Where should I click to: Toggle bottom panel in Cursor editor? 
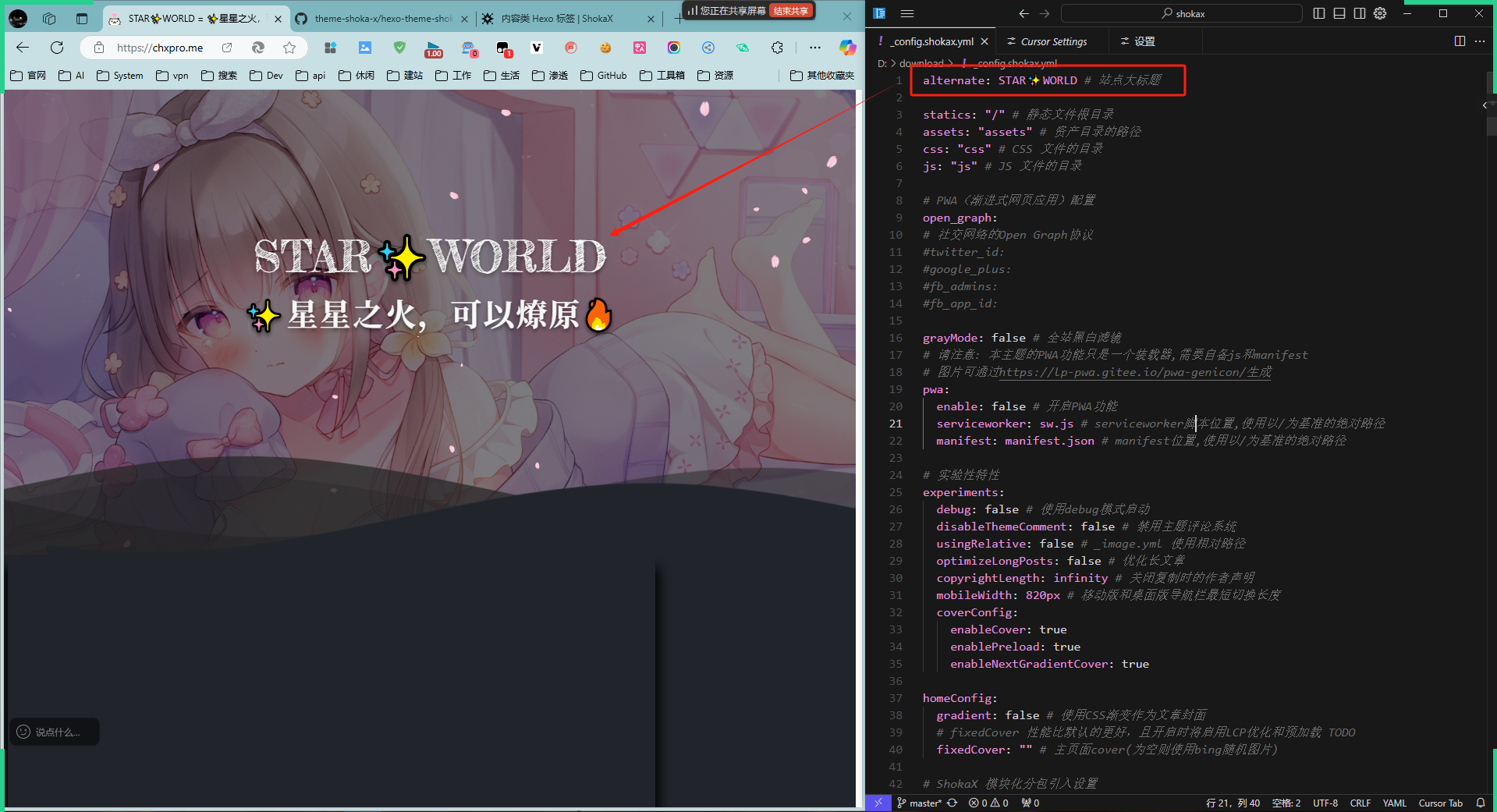[x=1339, y=13]
